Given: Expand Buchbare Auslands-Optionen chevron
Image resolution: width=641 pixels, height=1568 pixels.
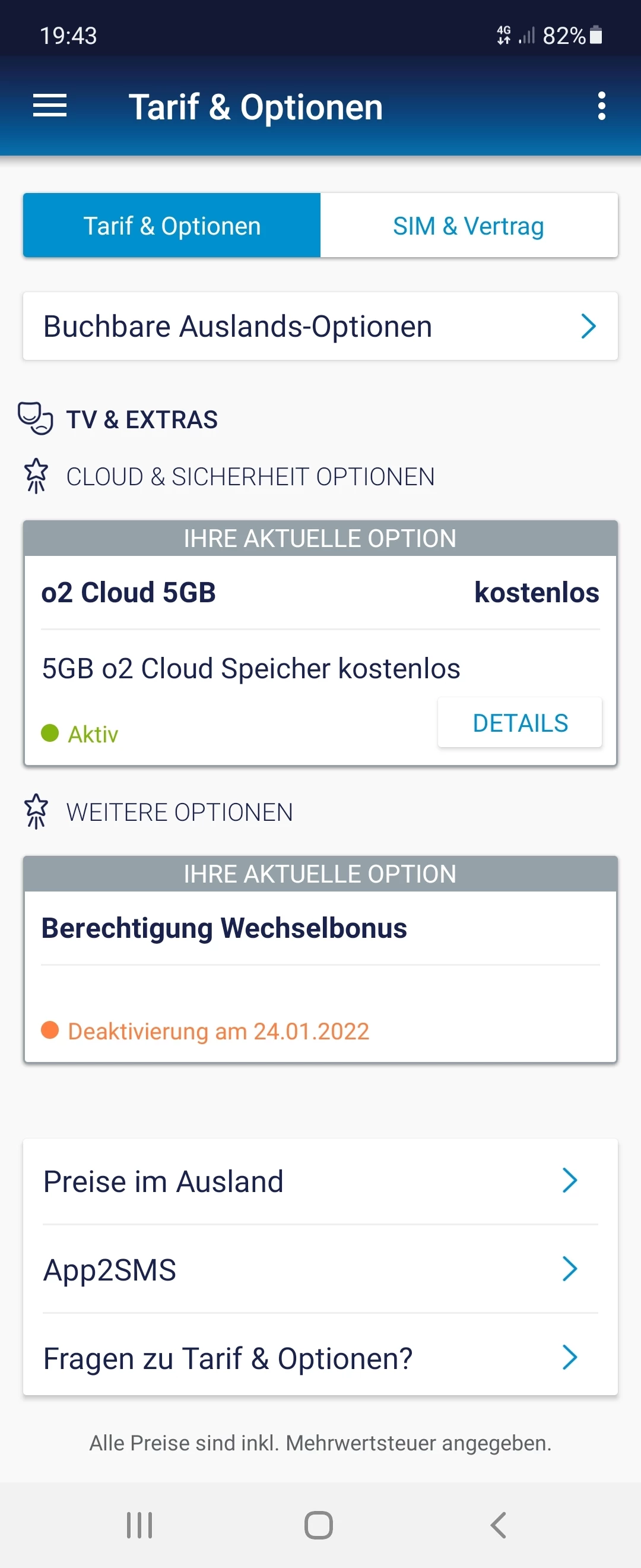Looking at the screenshot, I should [x=588, y=326].
